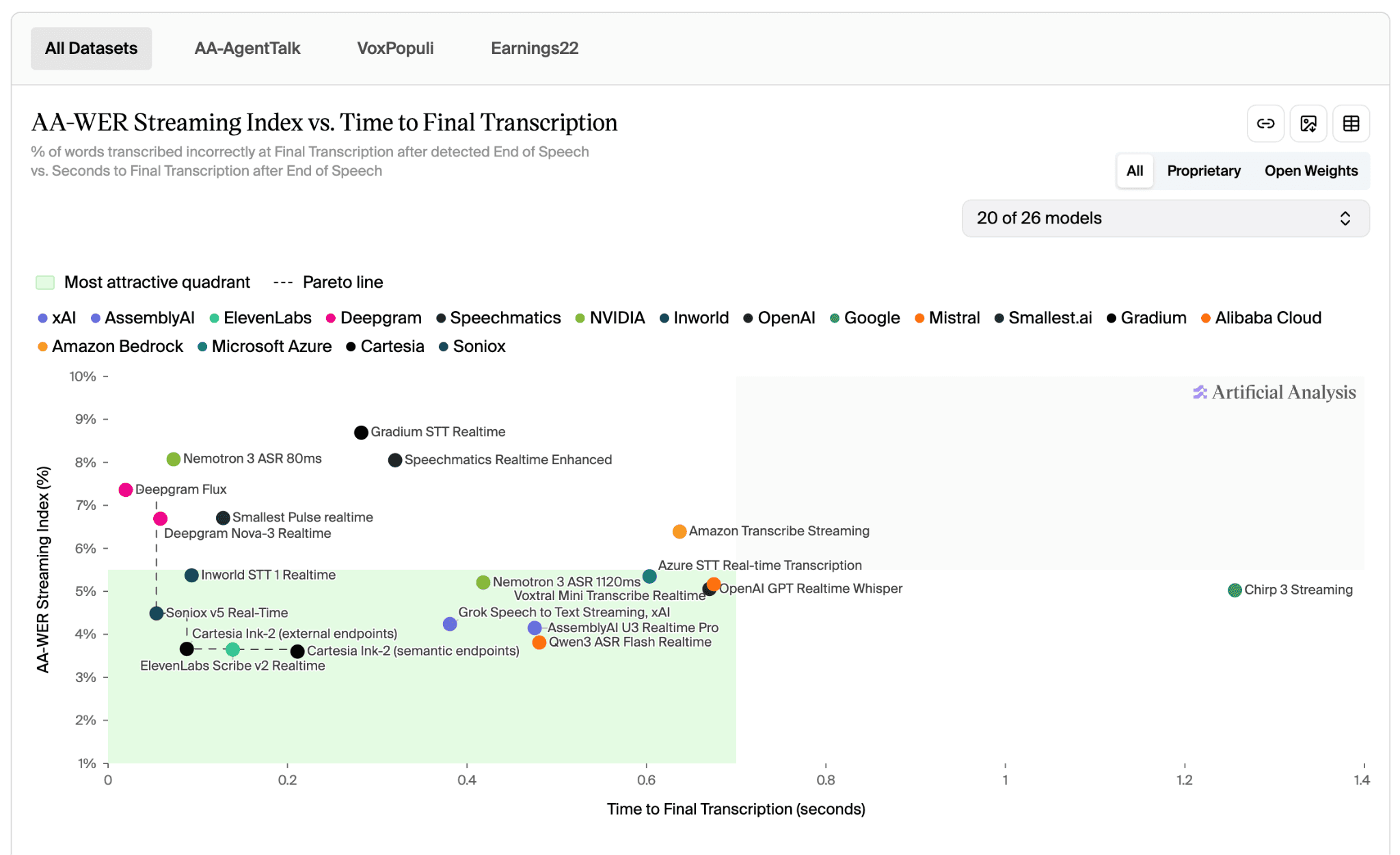Click the OpenAI GPT Realtime Whisper label

pos(811,588)
